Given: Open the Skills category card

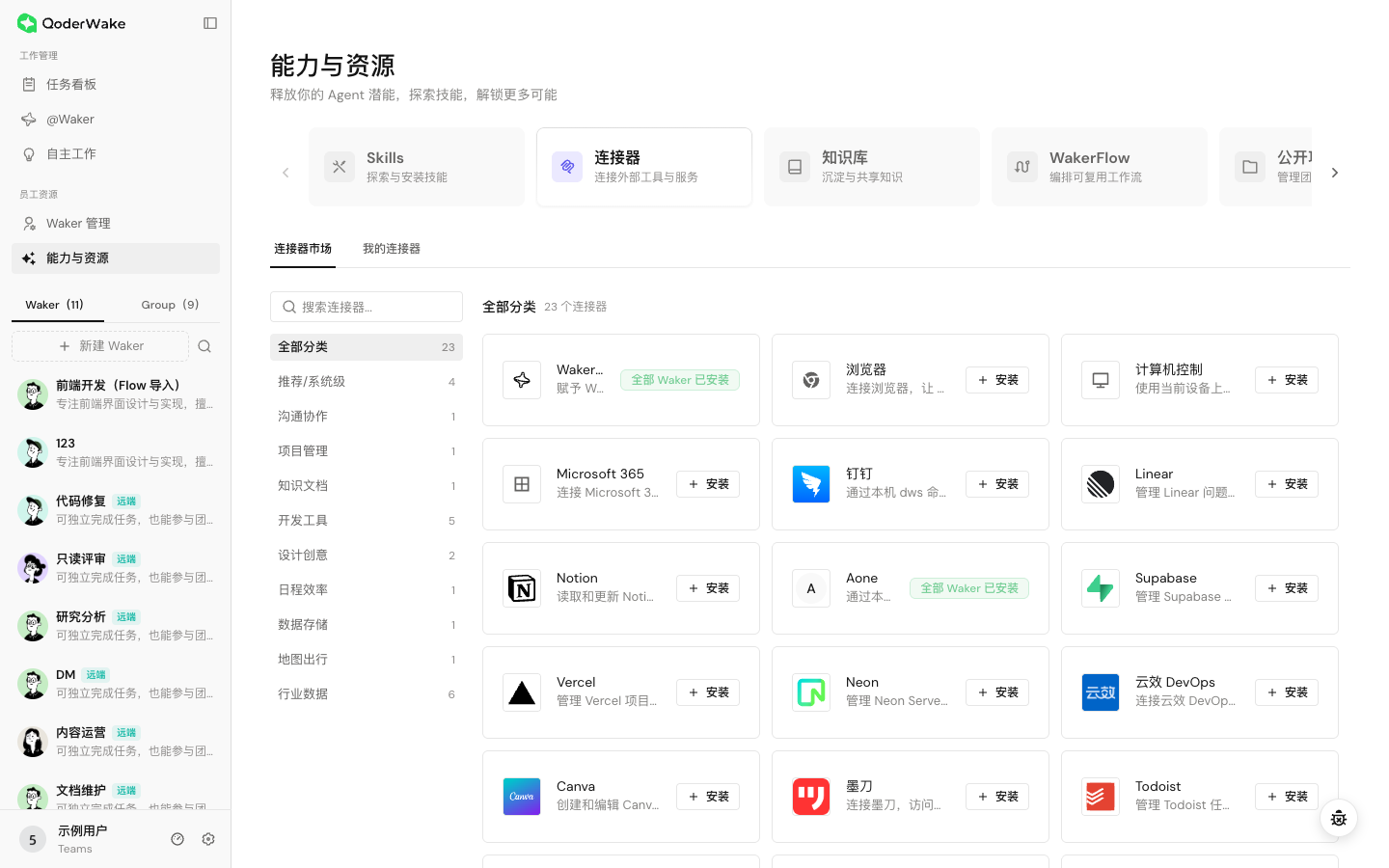Looking at the screenshot, I should tap(417, 167).
